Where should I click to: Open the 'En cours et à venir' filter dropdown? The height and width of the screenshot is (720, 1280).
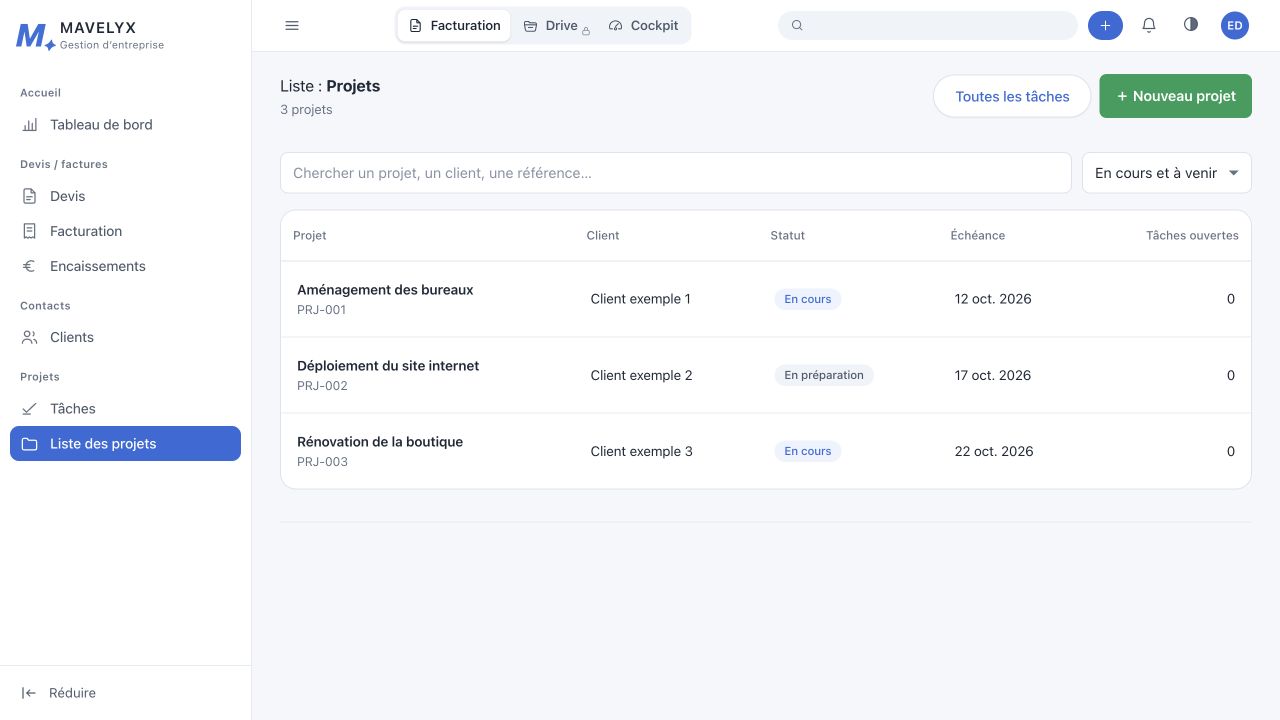click(1167, 173)
